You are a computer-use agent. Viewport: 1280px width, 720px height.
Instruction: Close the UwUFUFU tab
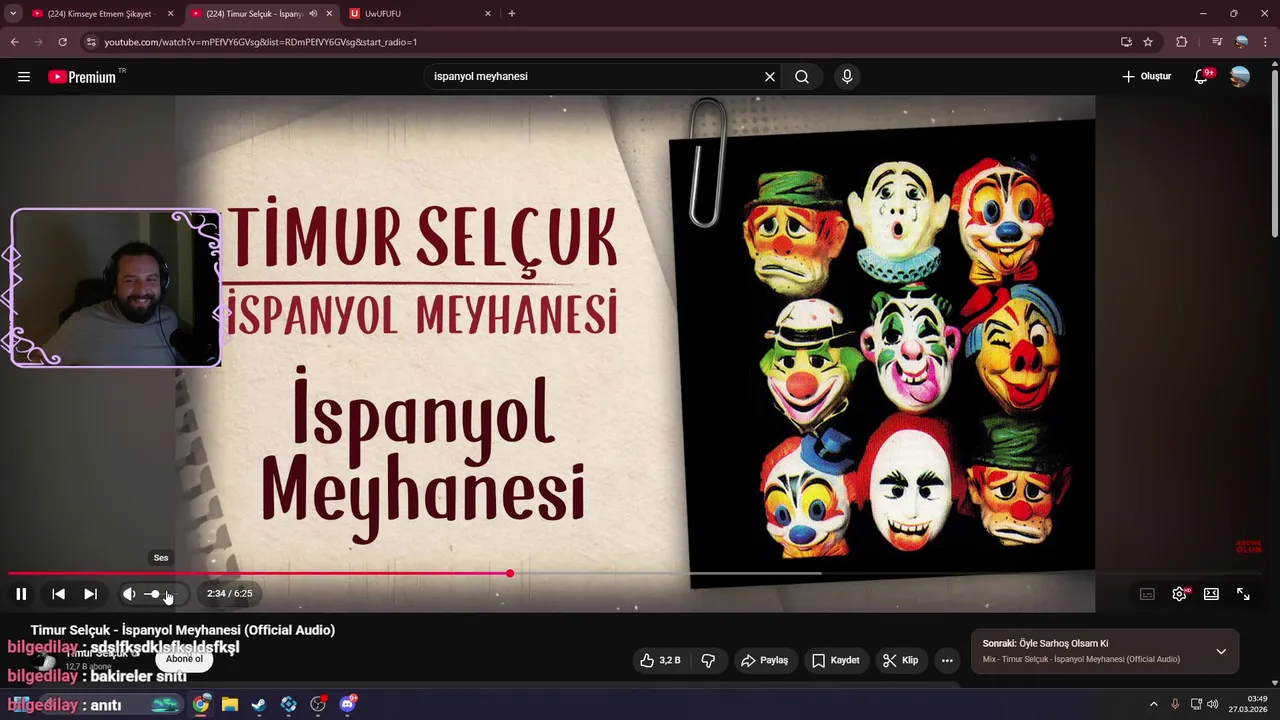488,14
